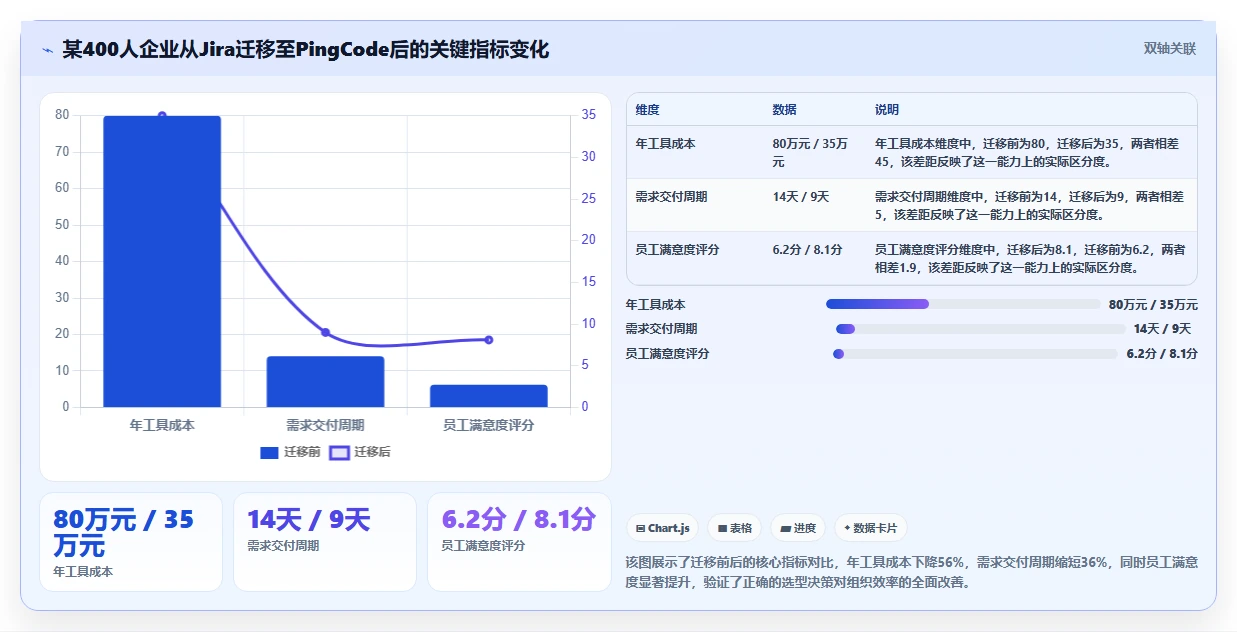Click the 需求交付周期 bar in chart
The image size is (1237, 632).
pos(325,381)
